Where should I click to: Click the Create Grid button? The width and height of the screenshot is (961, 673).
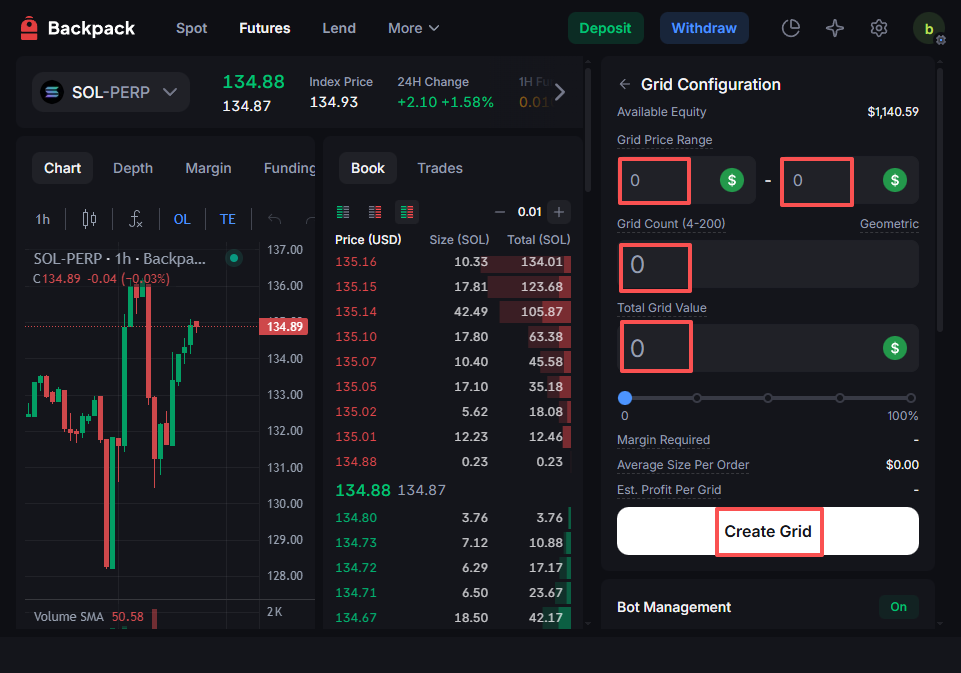click(767, 531)
